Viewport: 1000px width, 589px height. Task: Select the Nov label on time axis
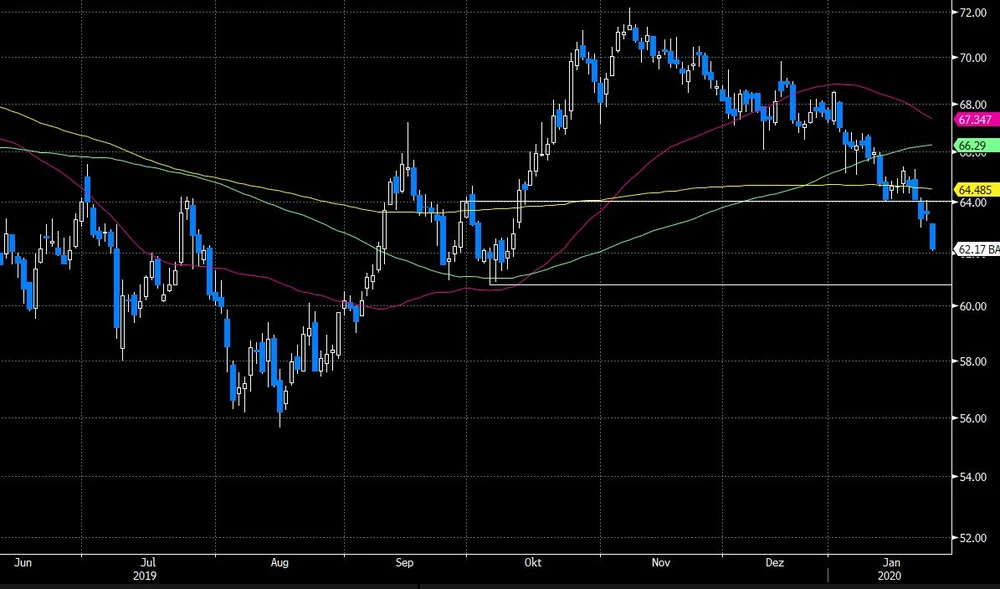tap(660, 563)
